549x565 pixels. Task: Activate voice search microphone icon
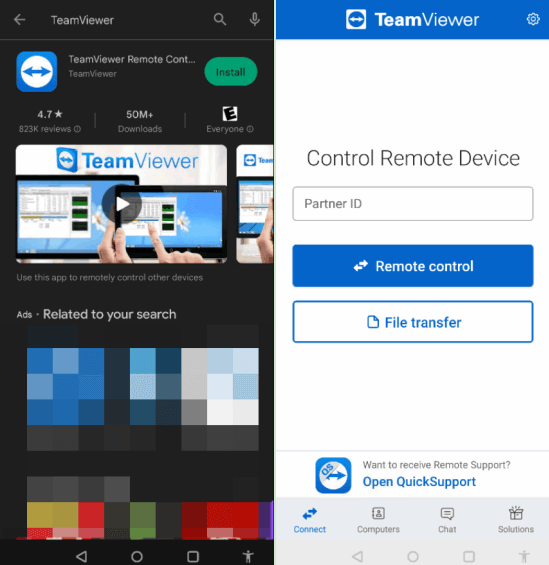[x=255, y=19]
